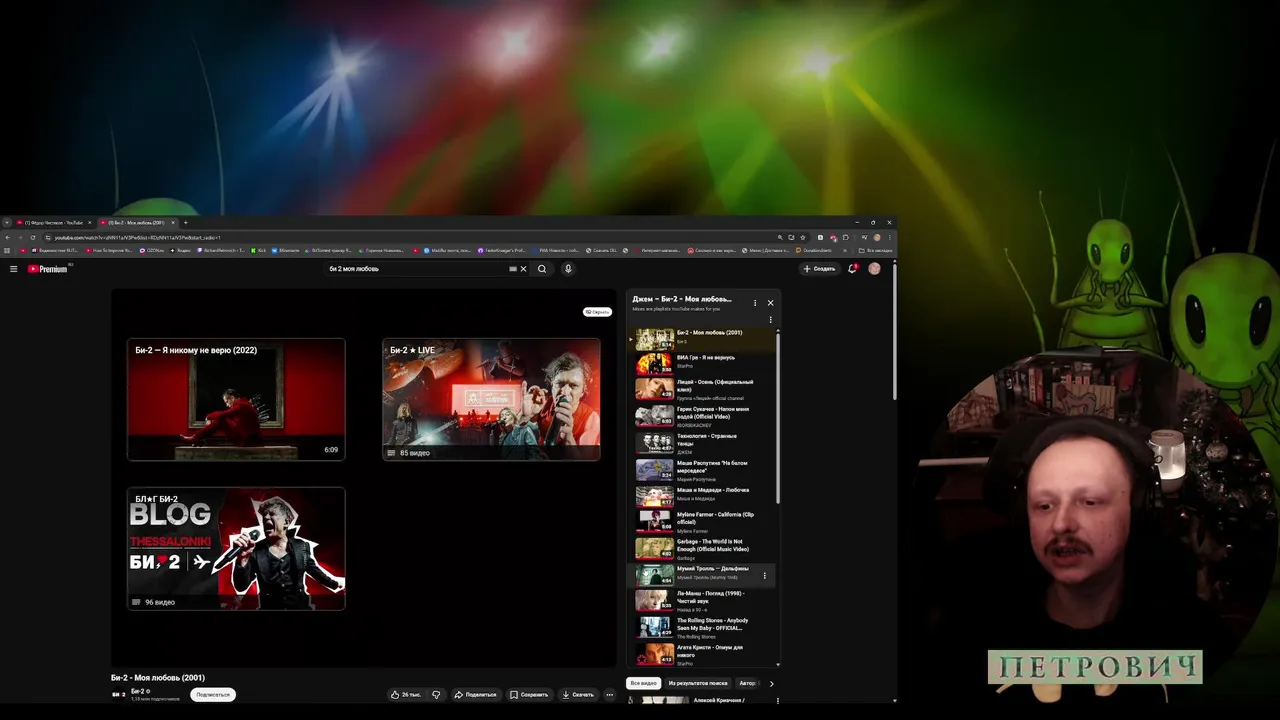1280x720 pixels.
Task: Open more actions ellipsis below video
Action: [x=609, y=694]
